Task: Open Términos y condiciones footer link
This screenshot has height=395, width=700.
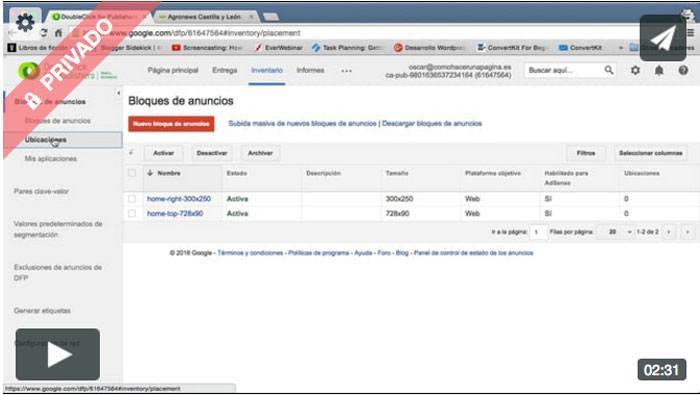Action: 250,253
